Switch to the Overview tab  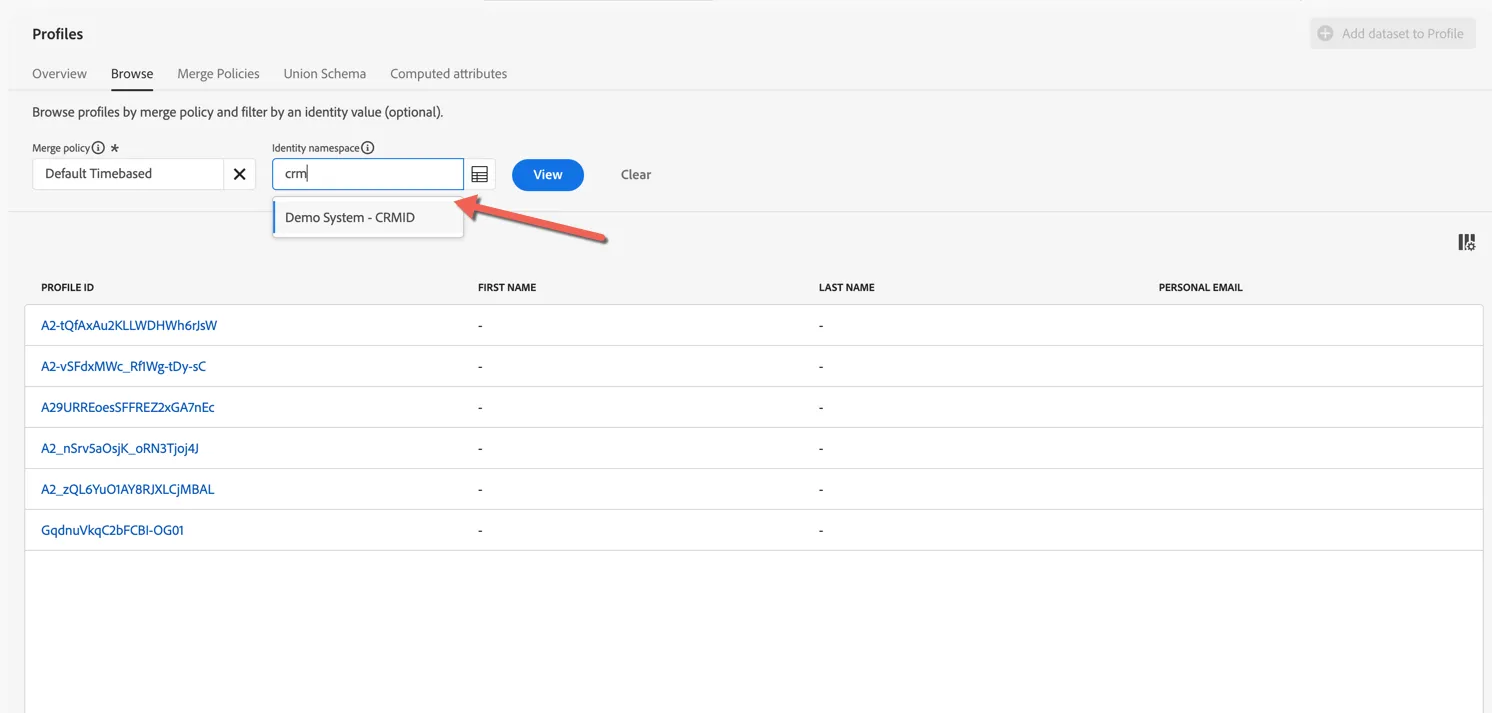point(59,74)
